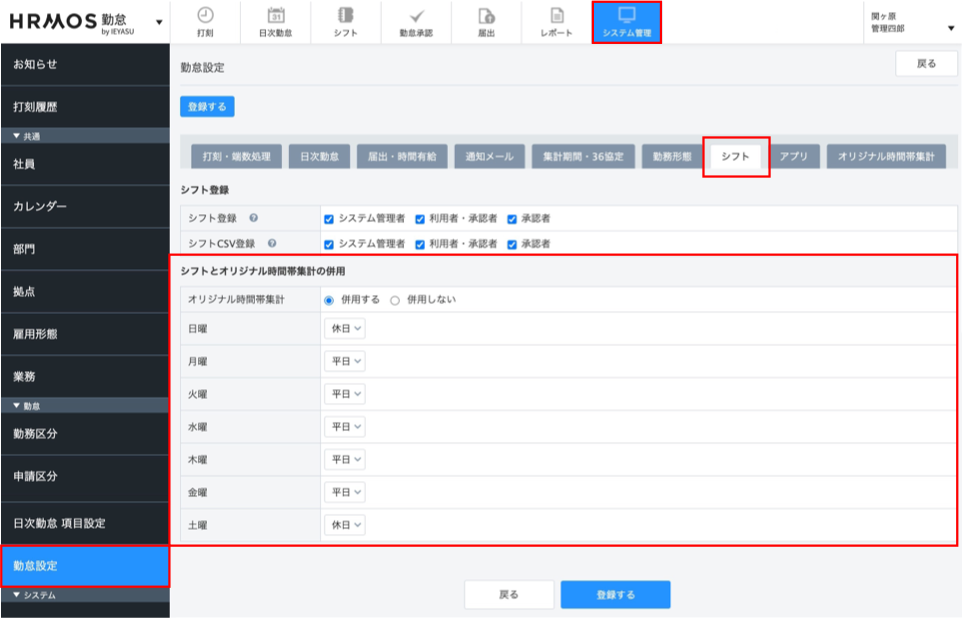962x618 pixels.
Task: Open the 月曜 day type dropdown
Action: coord(345,361)
